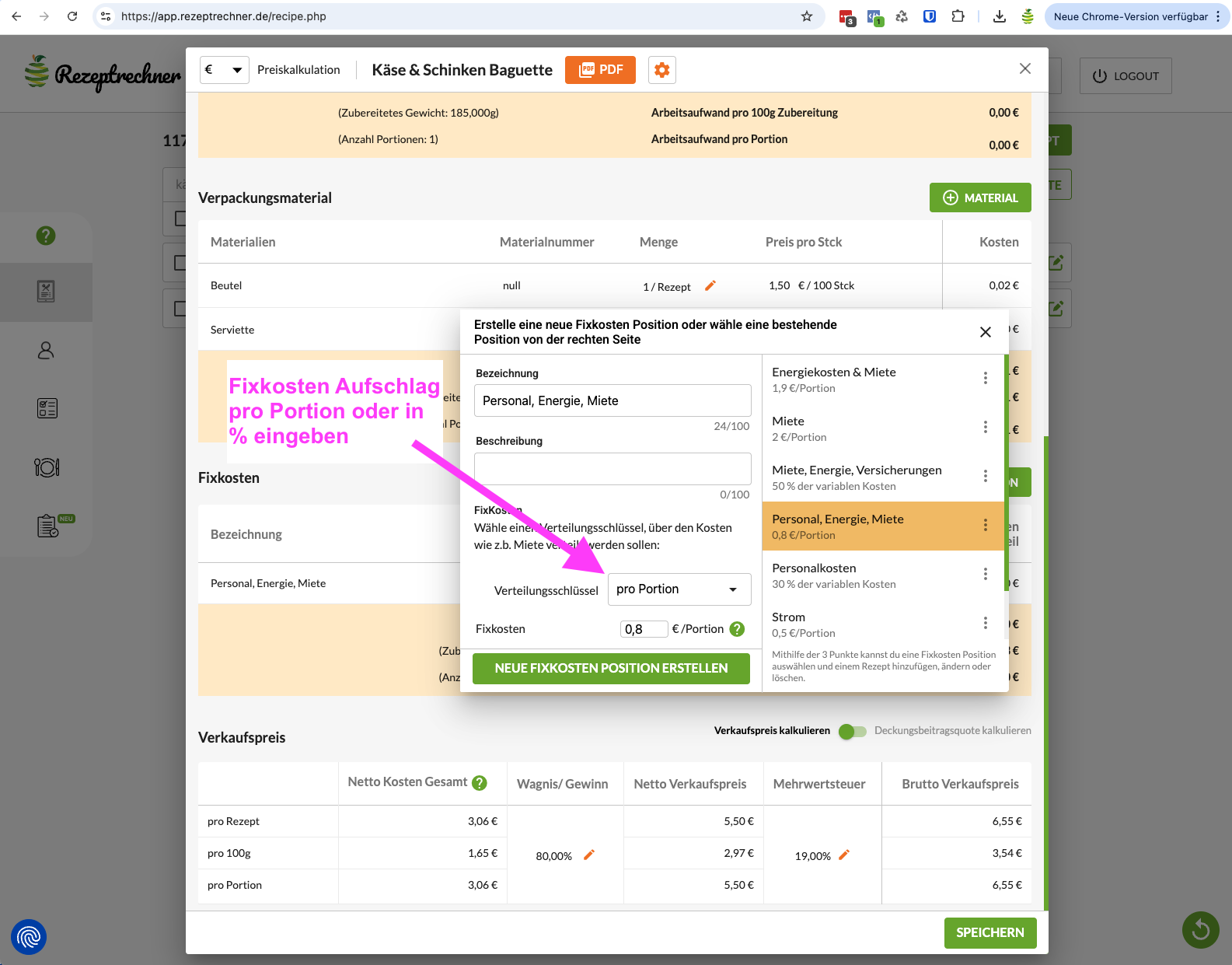Toggle Verkaufspreis/Deckungsbeitragsquote switch
The width and height of the screenshot is (1232, 965).
coord(852,731)
